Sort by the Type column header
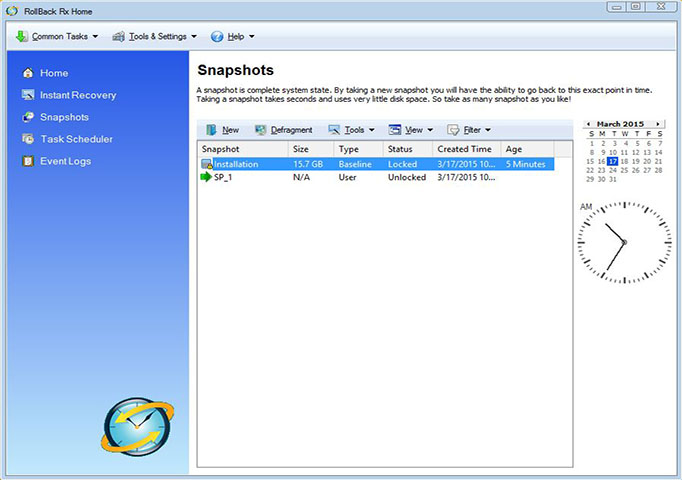Screen dimensions: 682x480 [x=358, y=149]
